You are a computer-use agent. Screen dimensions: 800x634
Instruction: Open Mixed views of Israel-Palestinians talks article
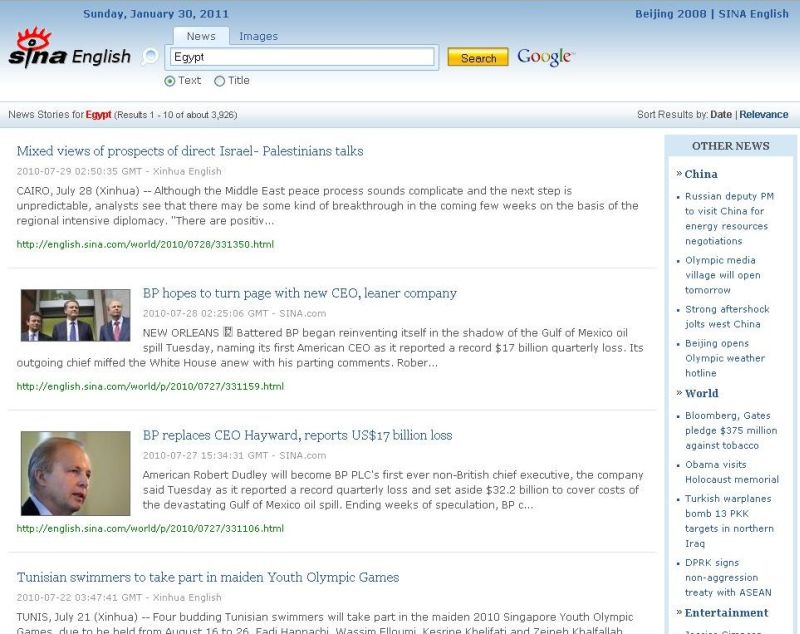(x=190, y=151)
